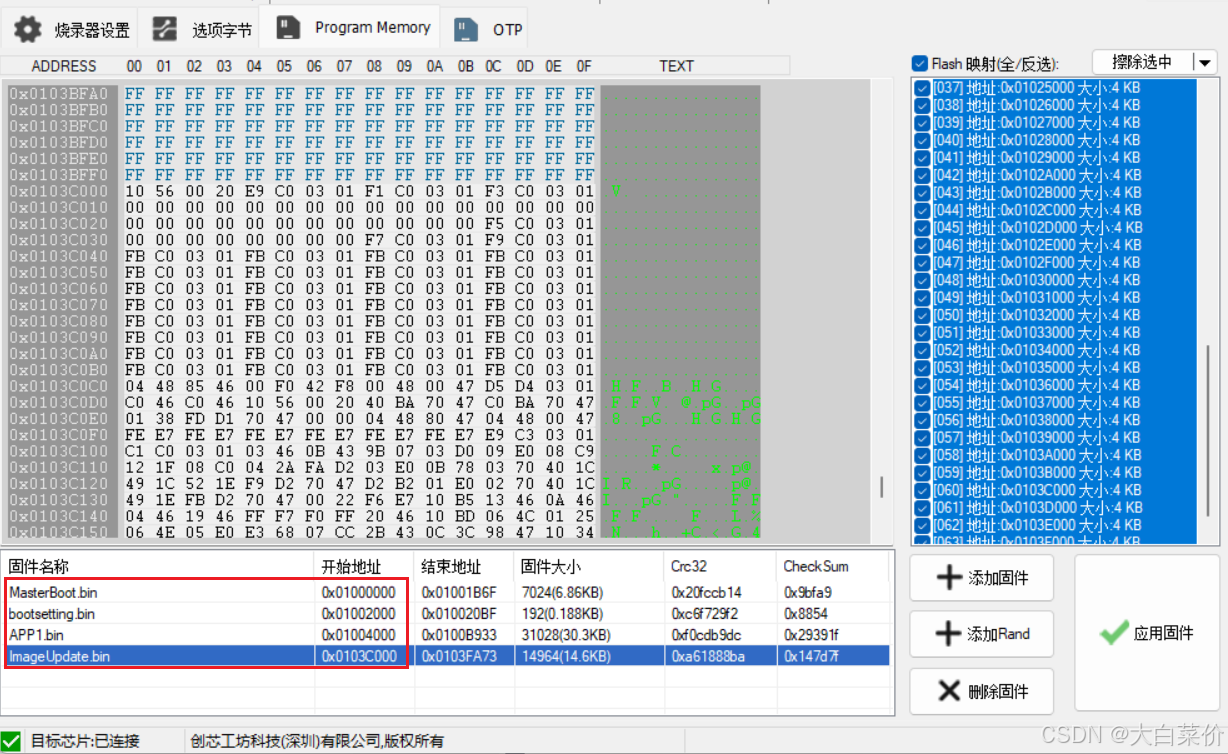
Task: Uncheck sector [060] 地址:0x0103C000
Action: pos(922,490)
